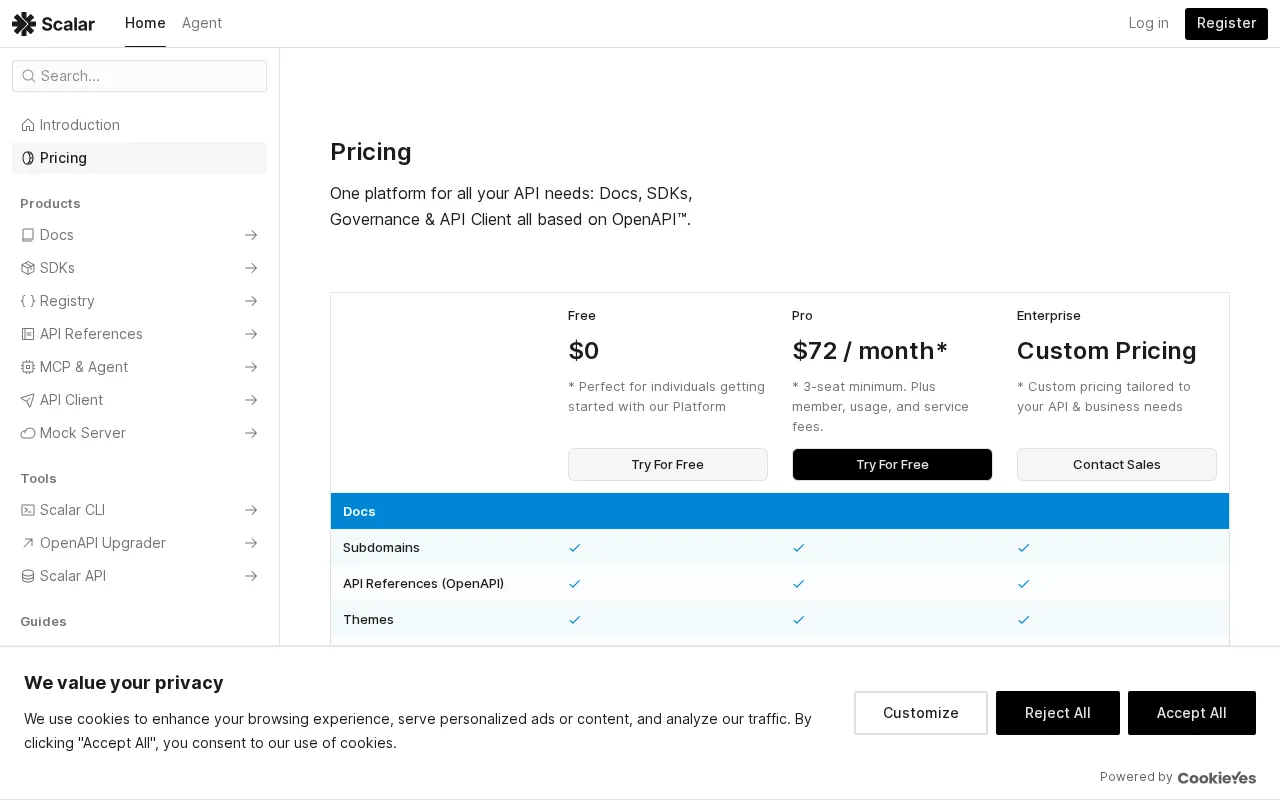Click the Log in link

point(1148,23)
